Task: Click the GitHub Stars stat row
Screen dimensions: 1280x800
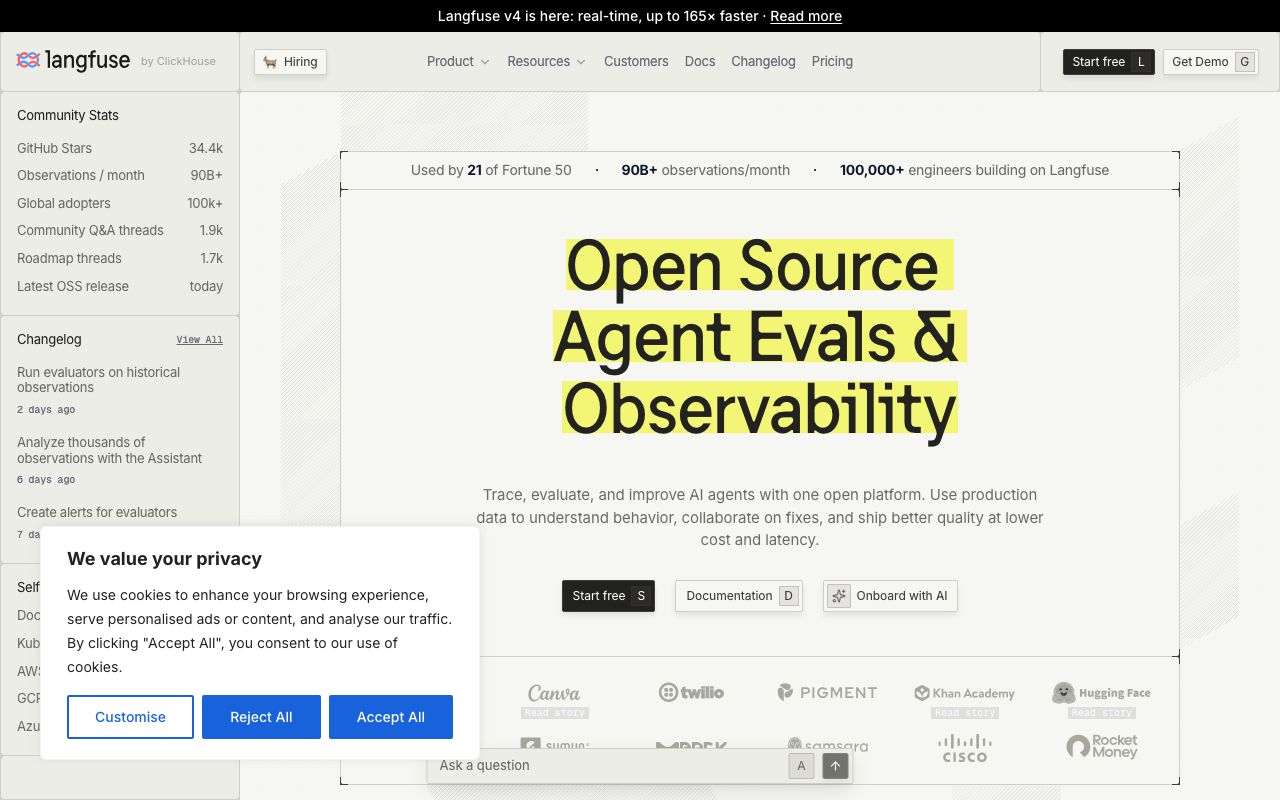Action: 120,148
